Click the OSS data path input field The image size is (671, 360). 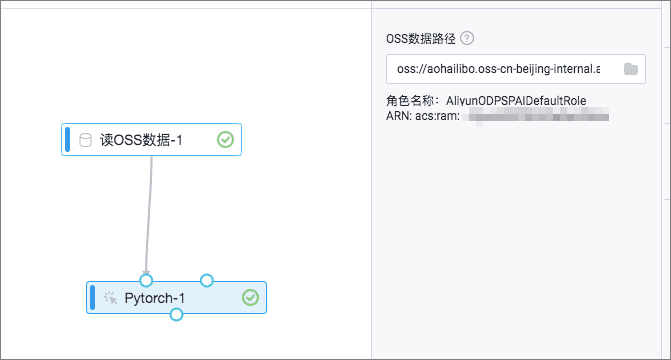click(x=516, y=69)
